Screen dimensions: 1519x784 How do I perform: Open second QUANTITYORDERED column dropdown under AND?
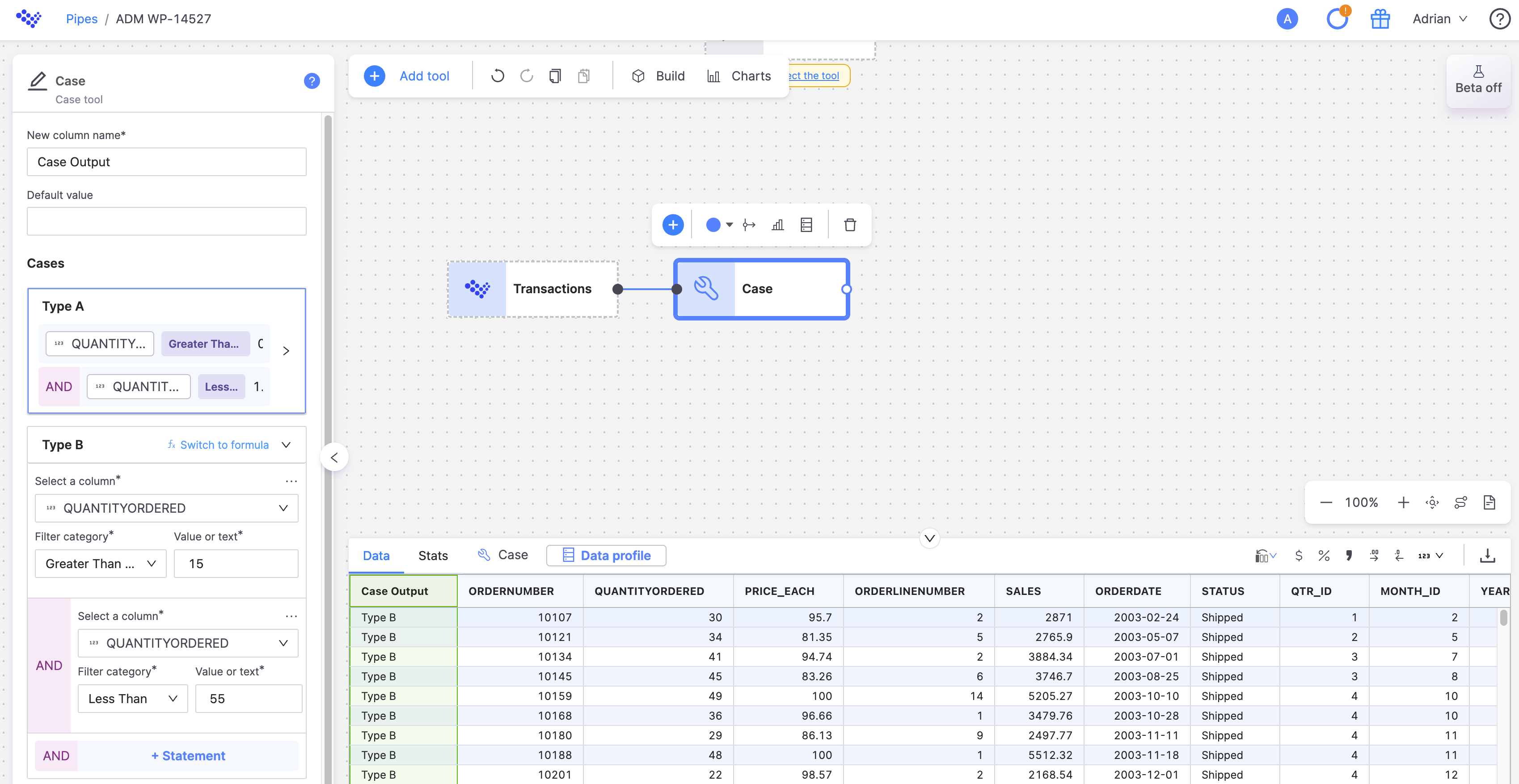coord(188,643)
